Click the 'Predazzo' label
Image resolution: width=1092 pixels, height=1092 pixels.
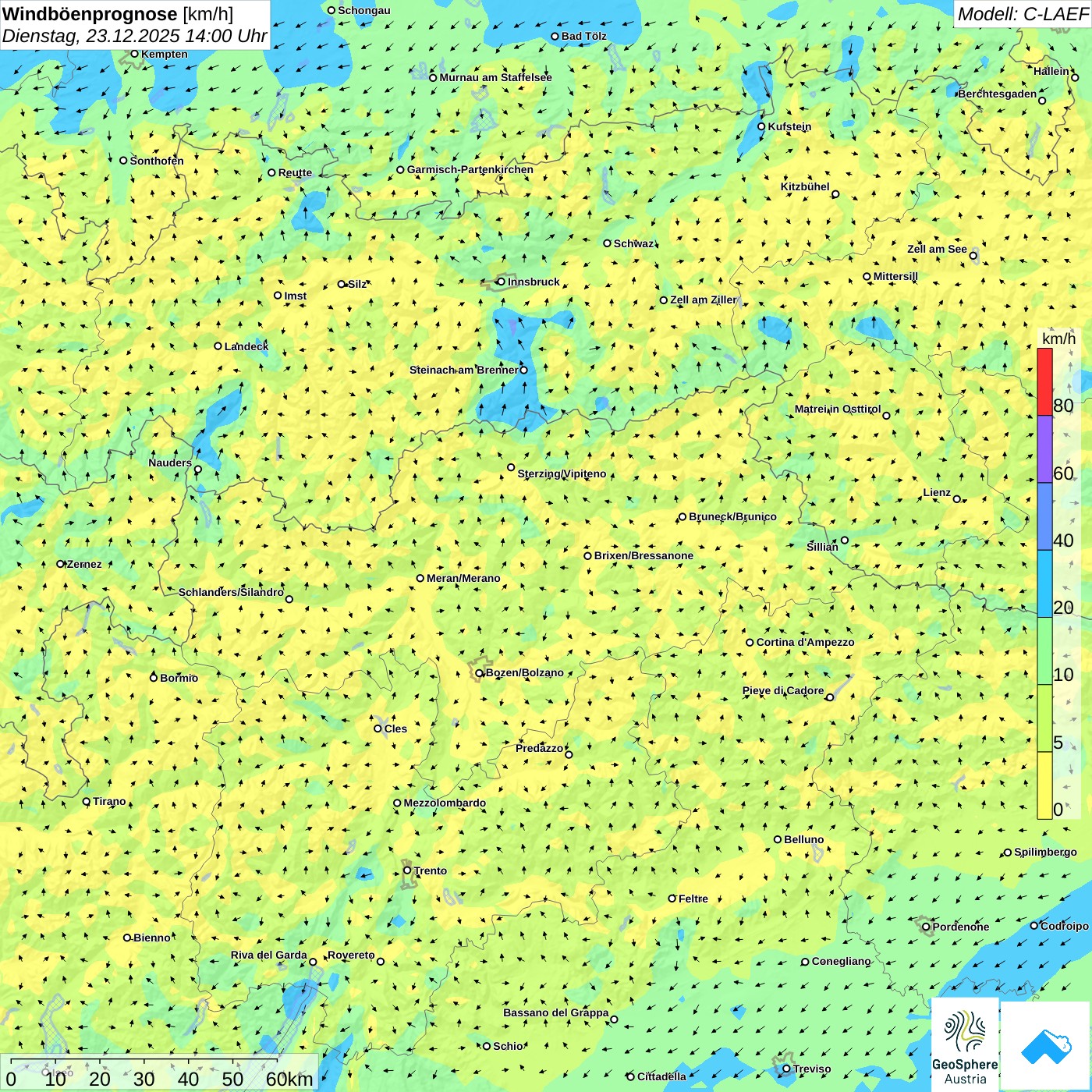pyautogui.click(x=539, y=748)
